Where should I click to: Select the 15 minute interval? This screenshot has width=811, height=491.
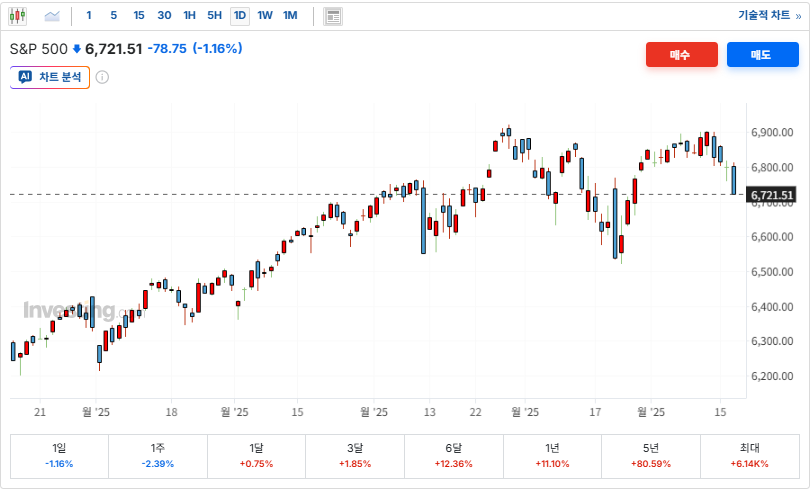tap(139, 16)
